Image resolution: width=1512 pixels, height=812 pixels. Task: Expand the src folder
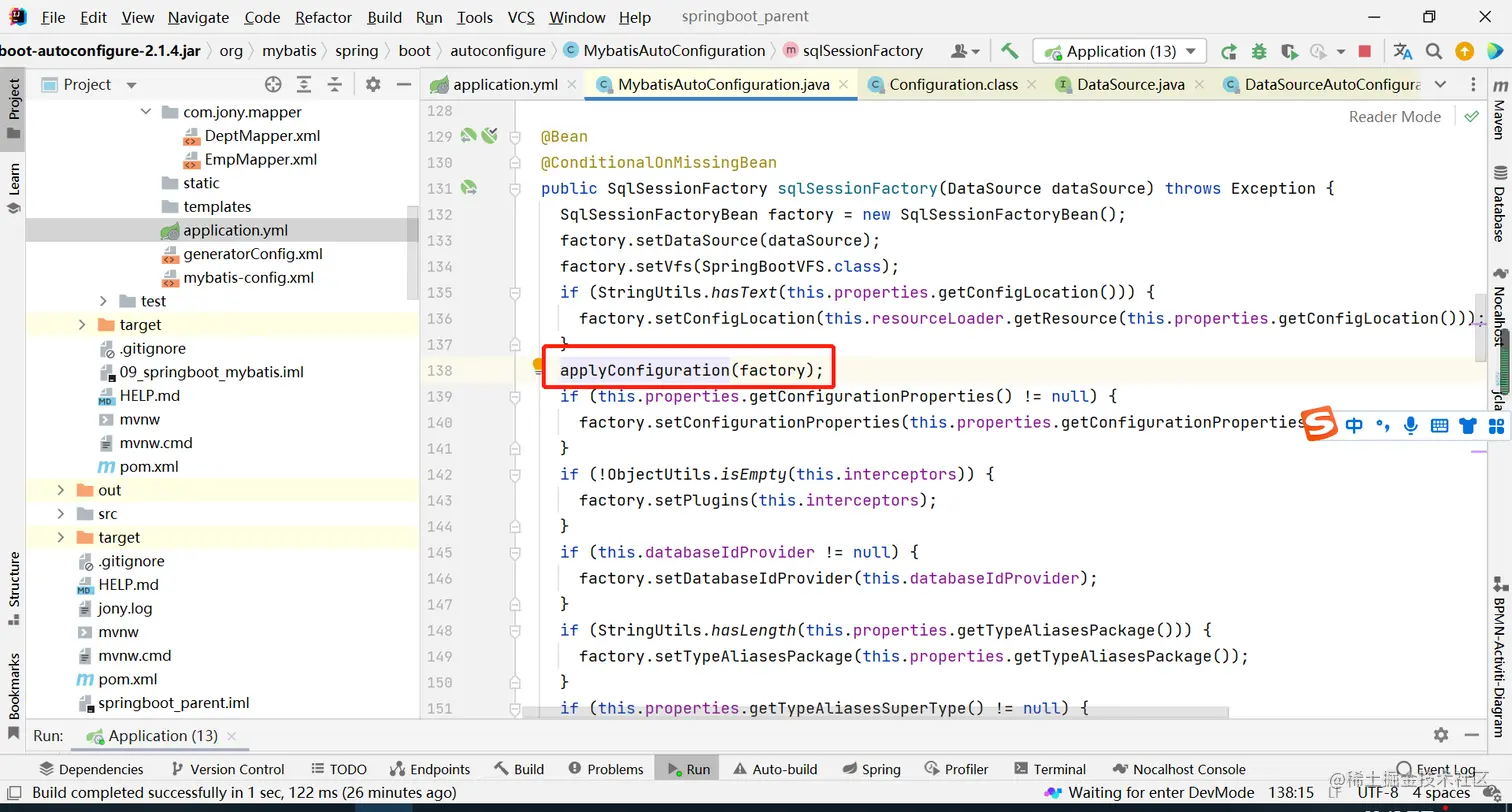pyautogui.click(x=61, y=514)
